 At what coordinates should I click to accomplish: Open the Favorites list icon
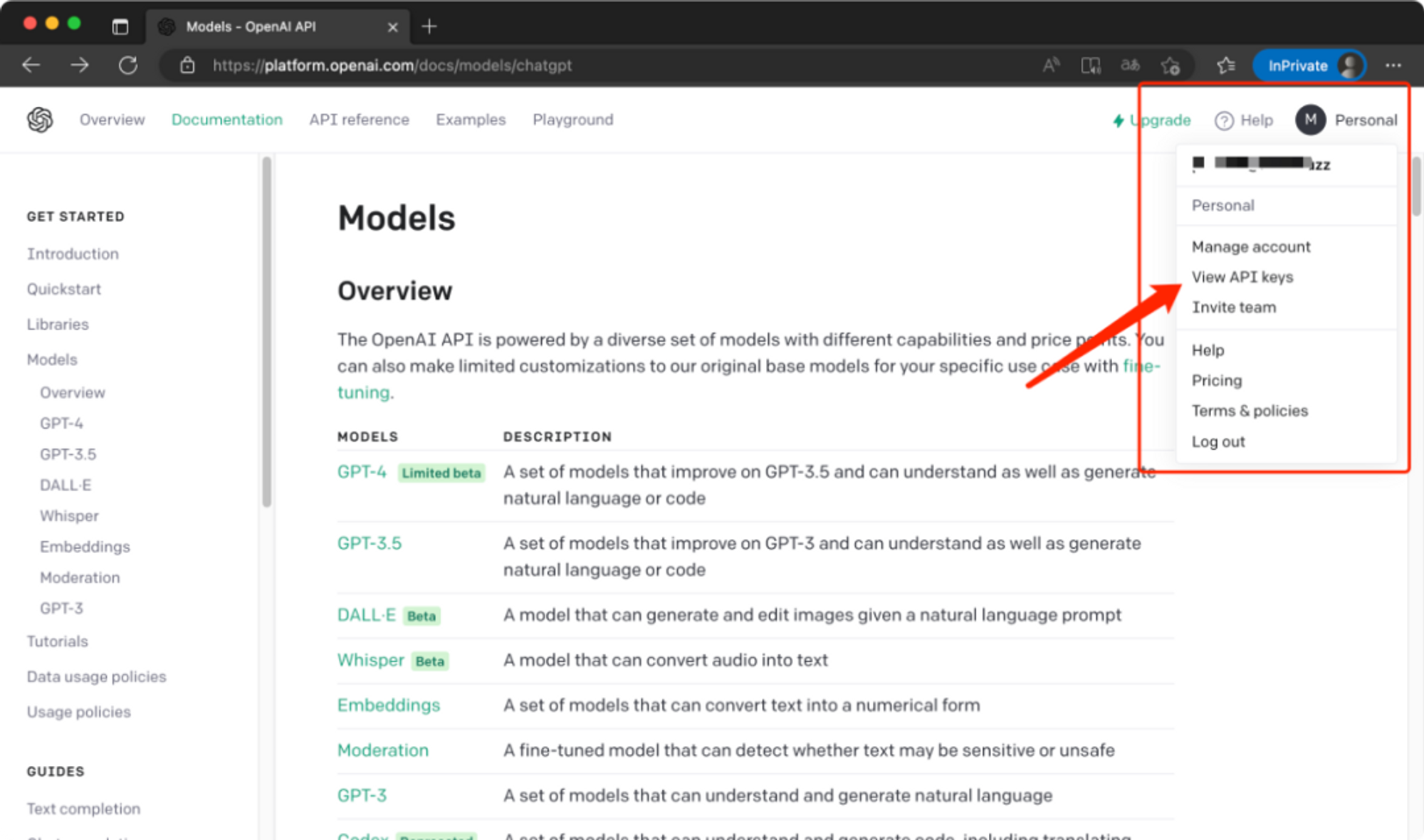1225,65
